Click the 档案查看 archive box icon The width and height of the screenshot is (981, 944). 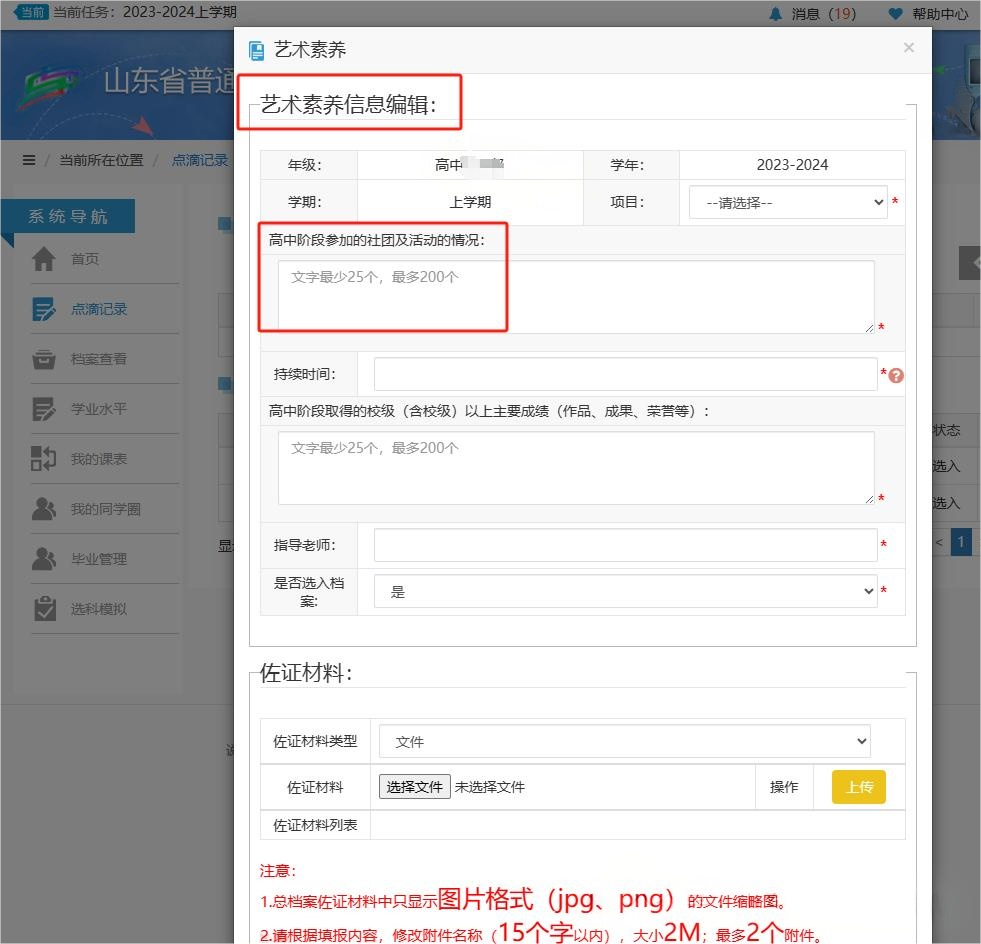point(44,359)
